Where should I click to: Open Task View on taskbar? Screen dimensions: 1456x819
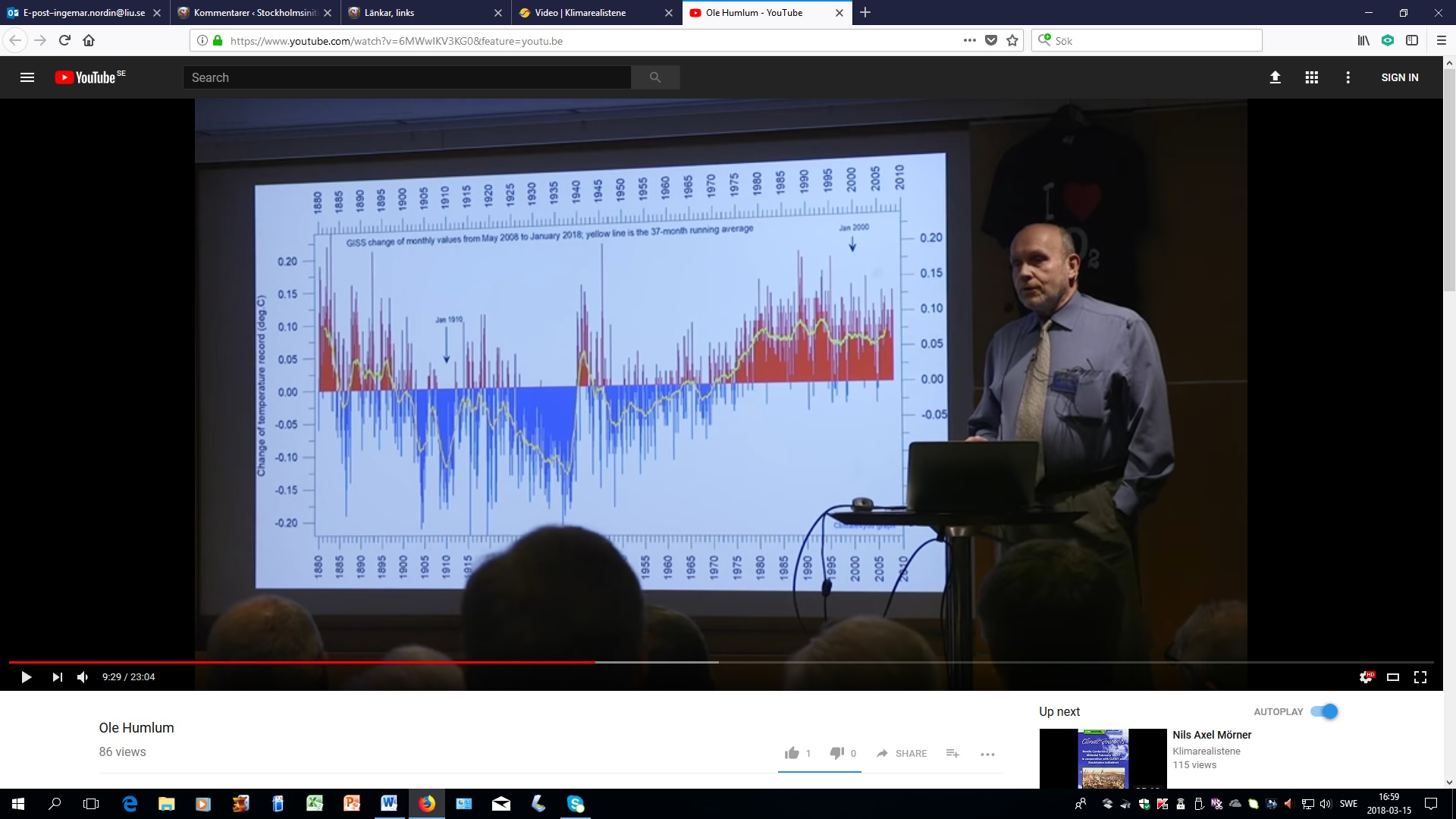tap(91, 804)
